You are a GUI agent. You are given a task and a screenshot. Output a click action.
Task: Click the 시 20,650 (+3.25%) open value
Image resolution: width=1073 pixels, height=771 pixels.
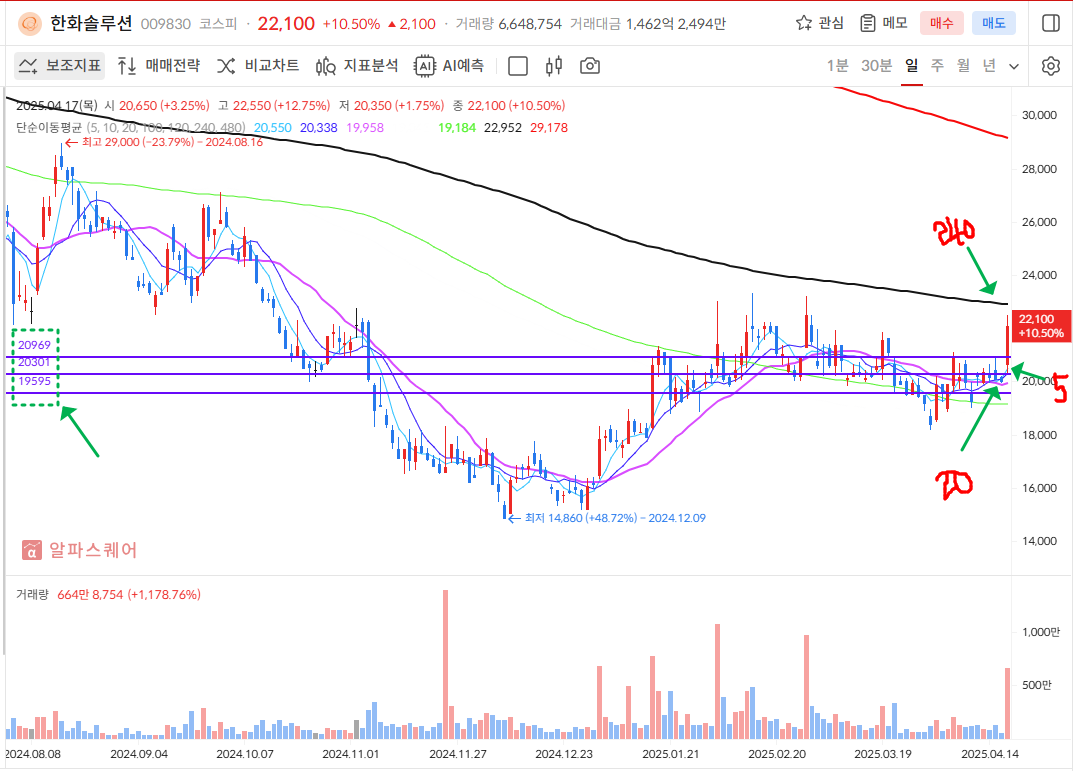pos(157,105)
